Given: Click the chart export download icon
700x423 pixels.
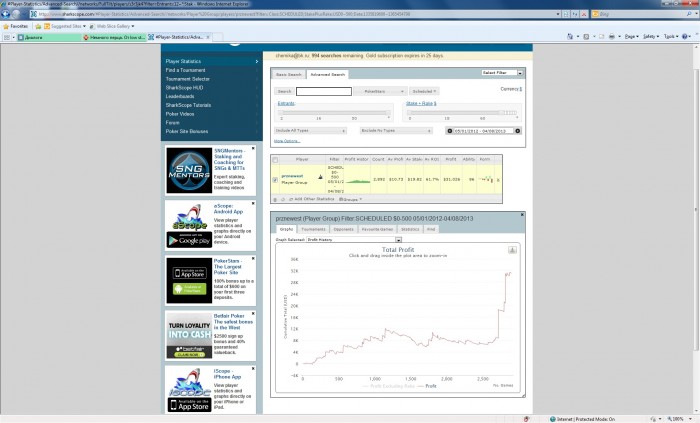Looking at the screenshot, I should point(512,250).
